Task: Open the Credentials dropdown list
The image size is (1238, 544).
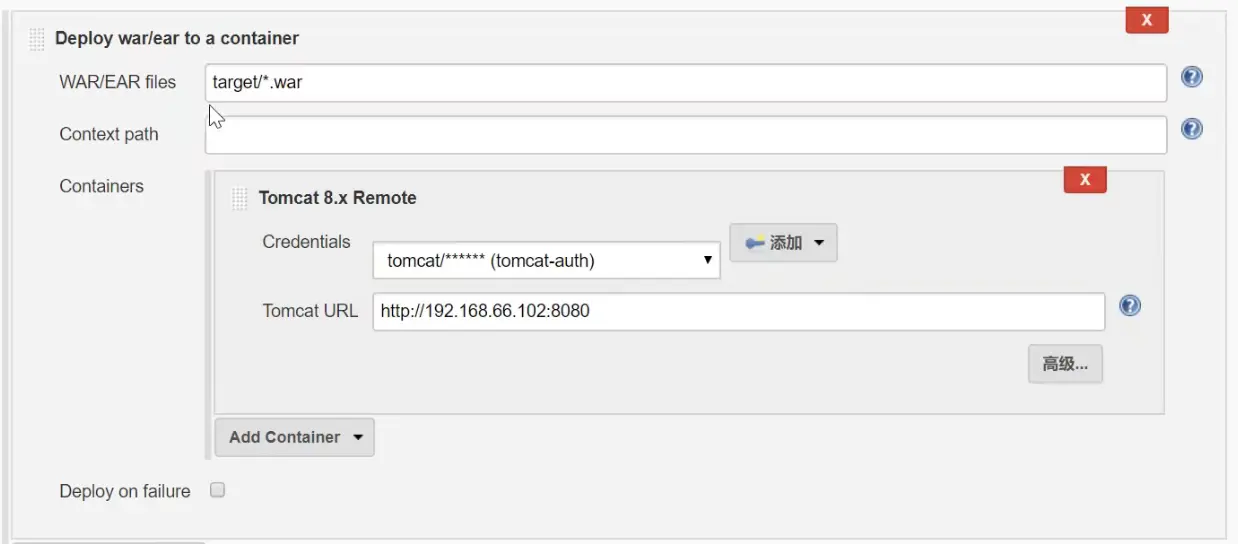Action: pos(546,261)
